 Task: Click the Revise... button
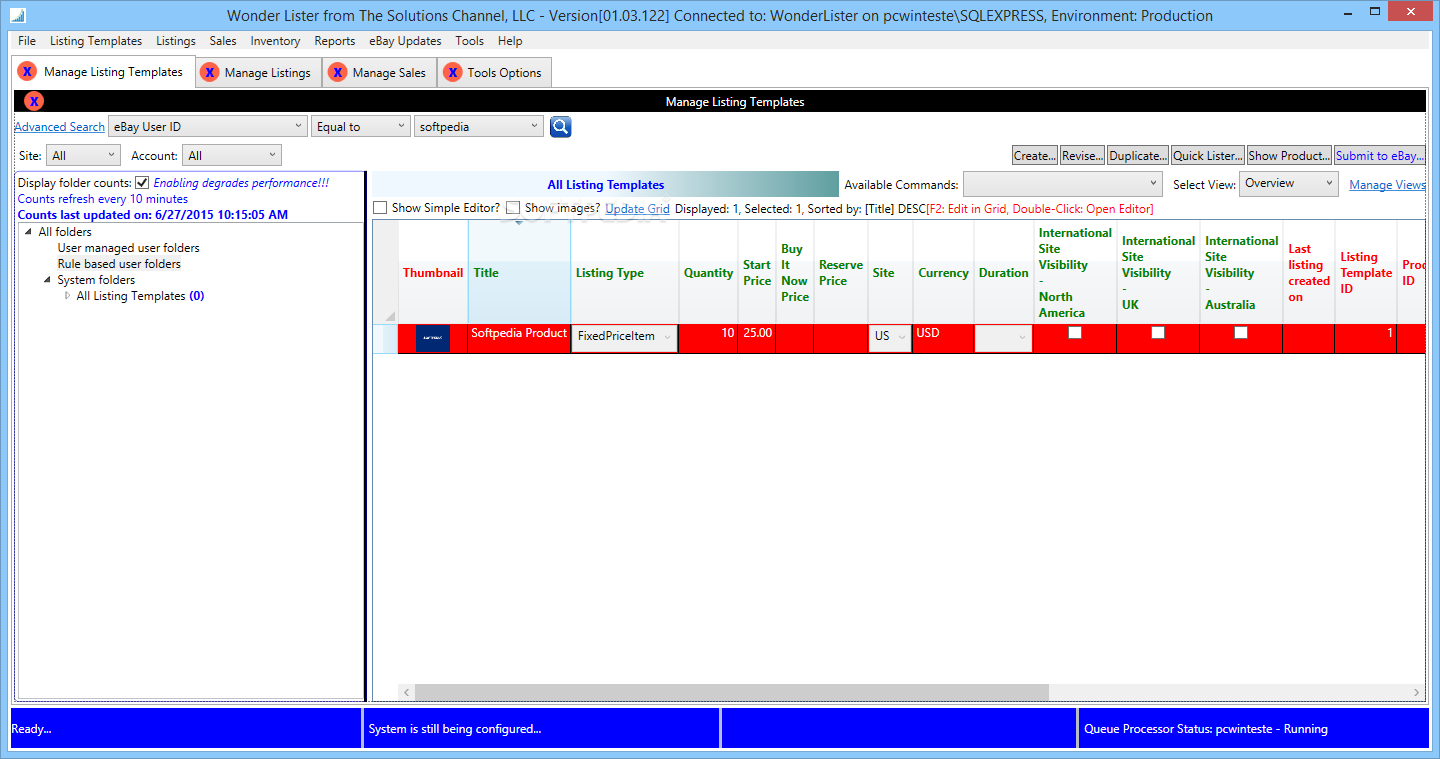tap(1083, 156)
